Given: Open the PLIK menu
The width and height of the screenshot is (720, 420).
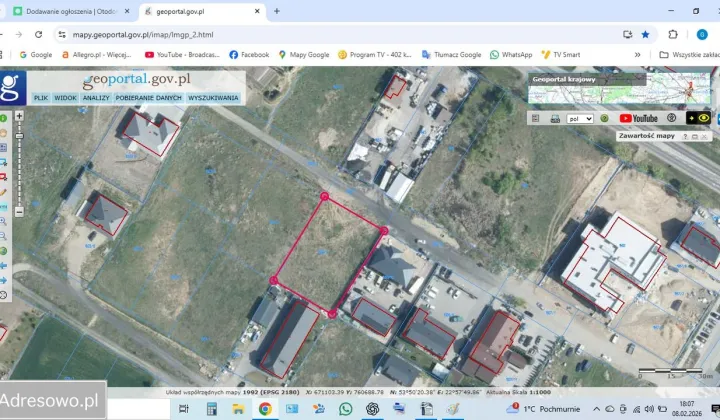Looking at the screenshot, I should click(x=41, y=98).
